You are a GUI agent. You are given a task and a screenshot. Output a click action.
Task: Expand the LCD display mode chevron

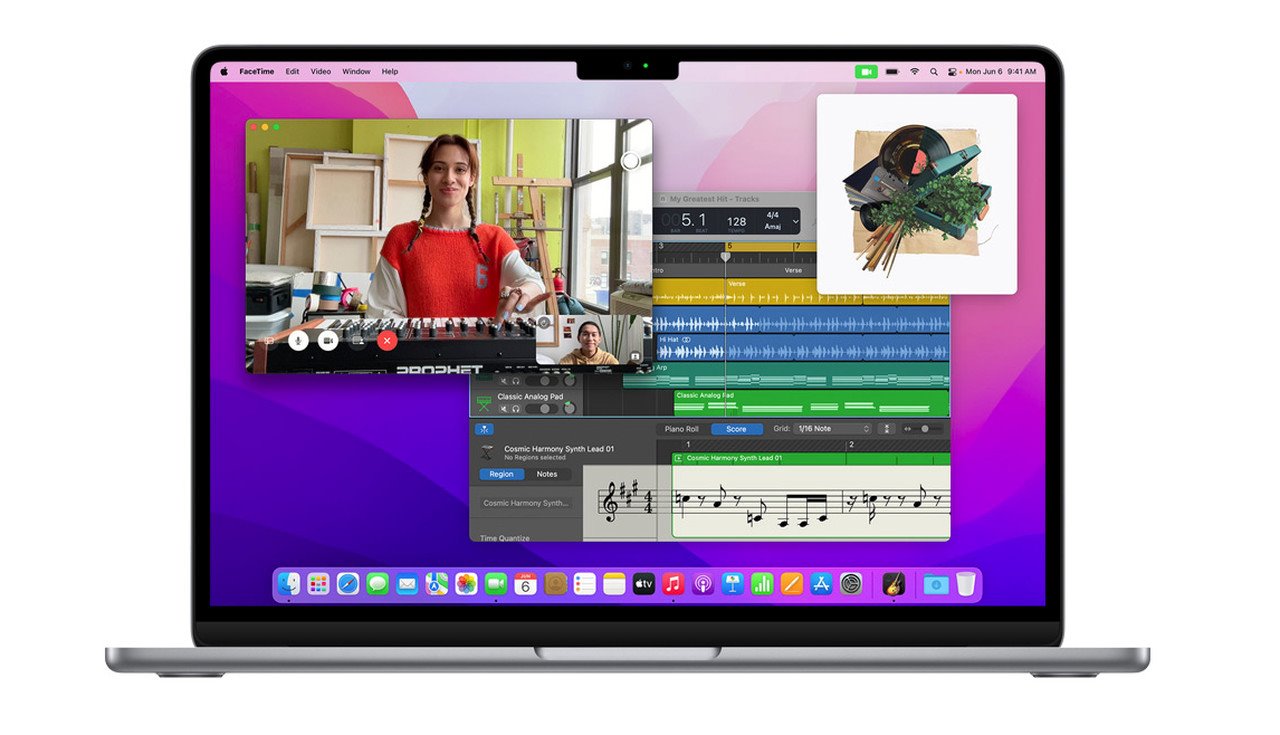[x=795, y=221]
